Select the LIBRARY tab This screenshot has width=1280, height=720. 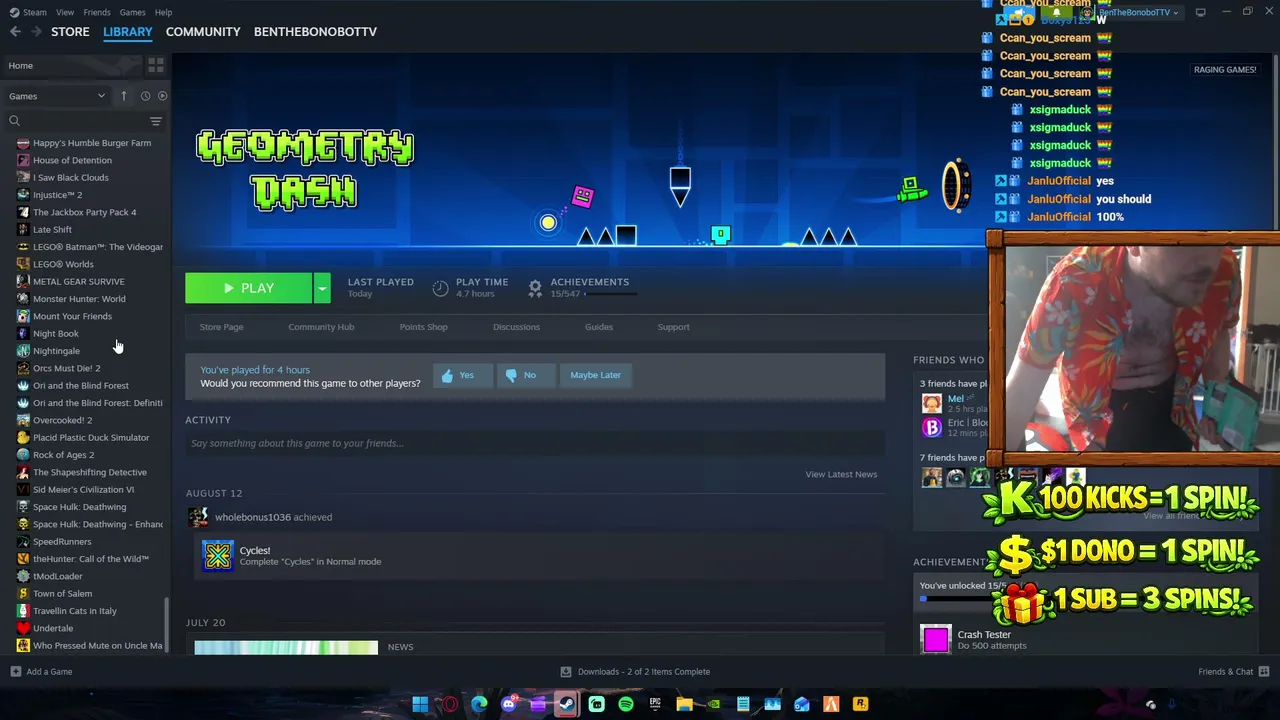pyautogui.click(x=128, y=32)
